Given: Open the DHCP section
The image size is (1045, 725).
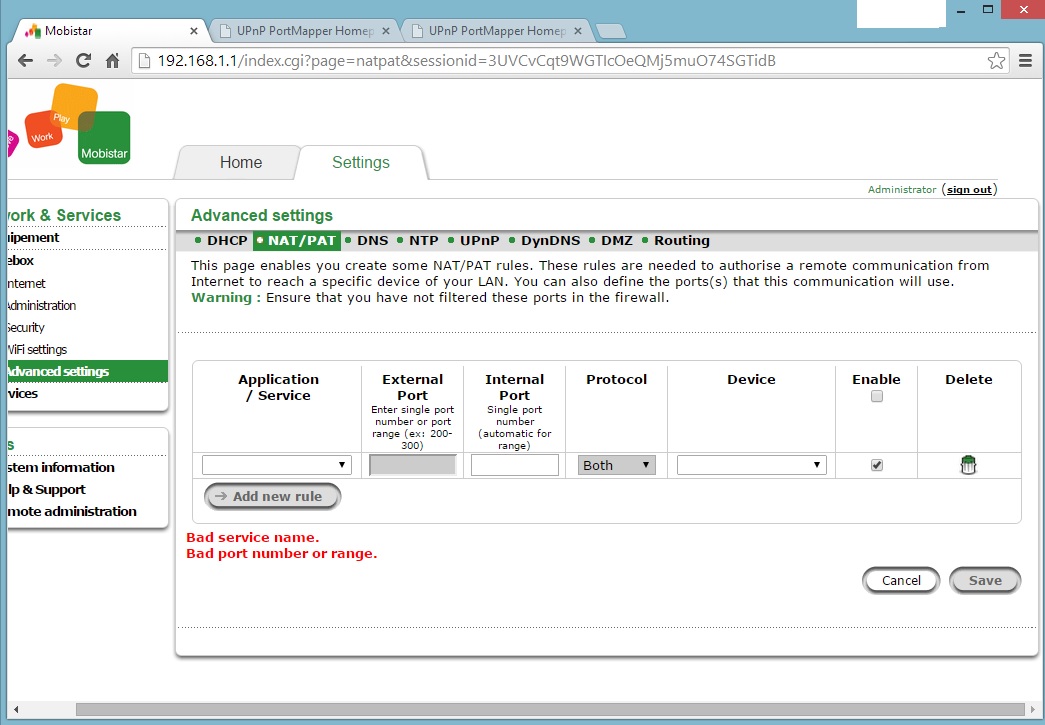Looking at the screenshot, I should 227,241.
